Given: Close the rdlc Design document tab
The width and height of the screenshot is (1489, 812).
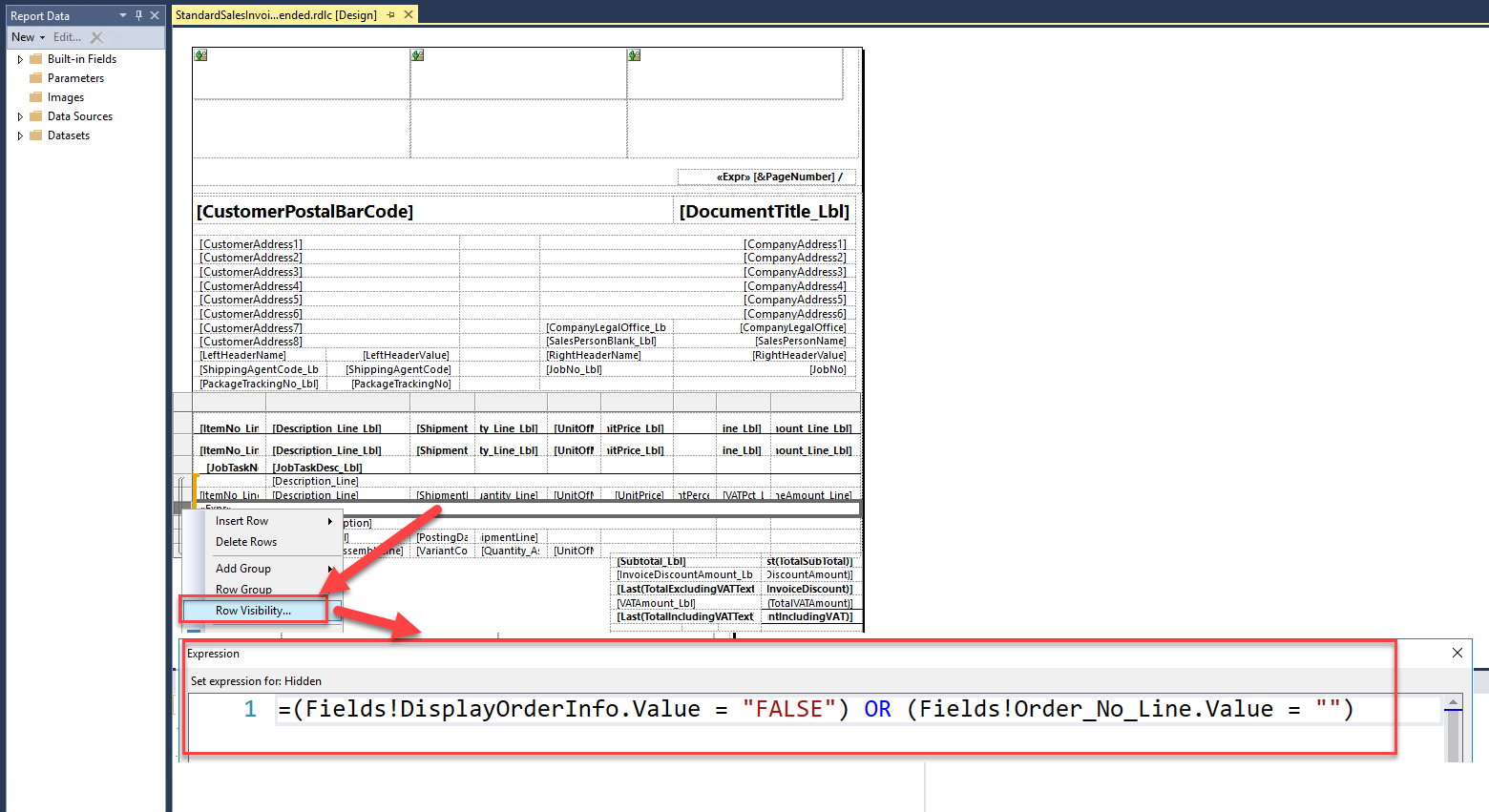Looking at the screenshot, I should point(409,15).
